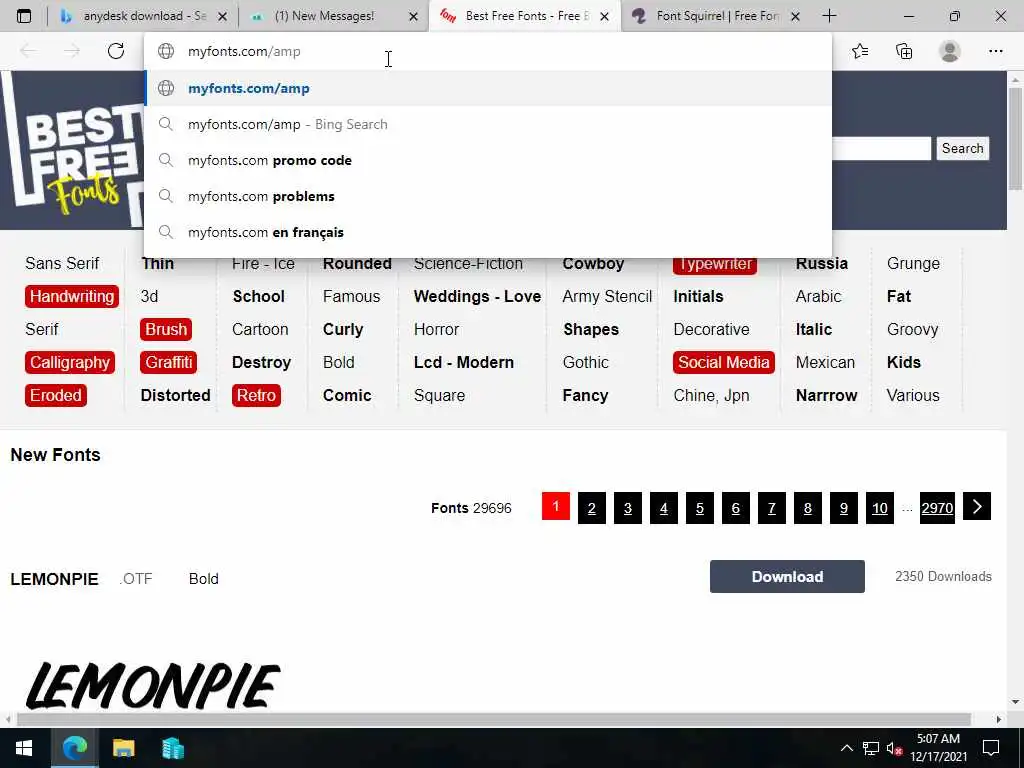Open the Chine, Jpn category

point(711,396)
